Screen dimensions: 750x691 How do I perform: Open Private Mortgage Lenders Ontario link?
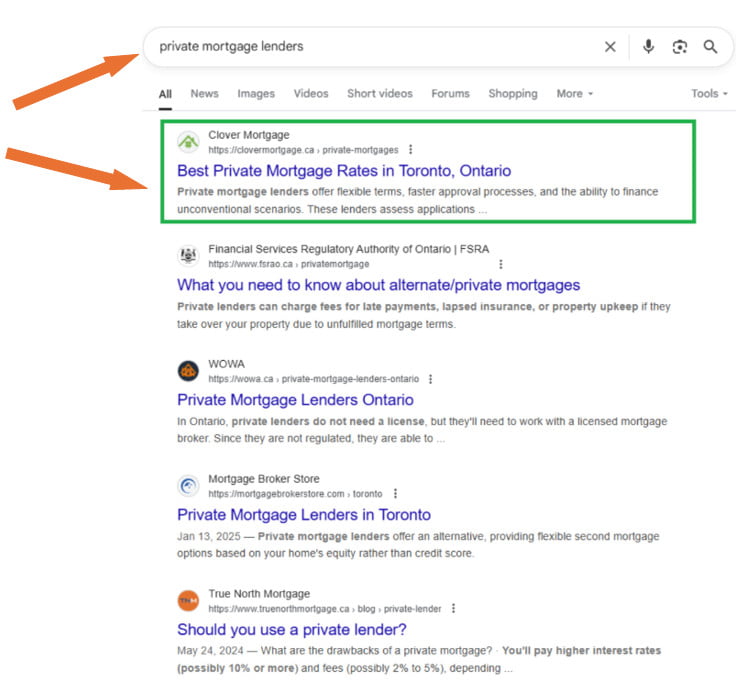point(295,400)
